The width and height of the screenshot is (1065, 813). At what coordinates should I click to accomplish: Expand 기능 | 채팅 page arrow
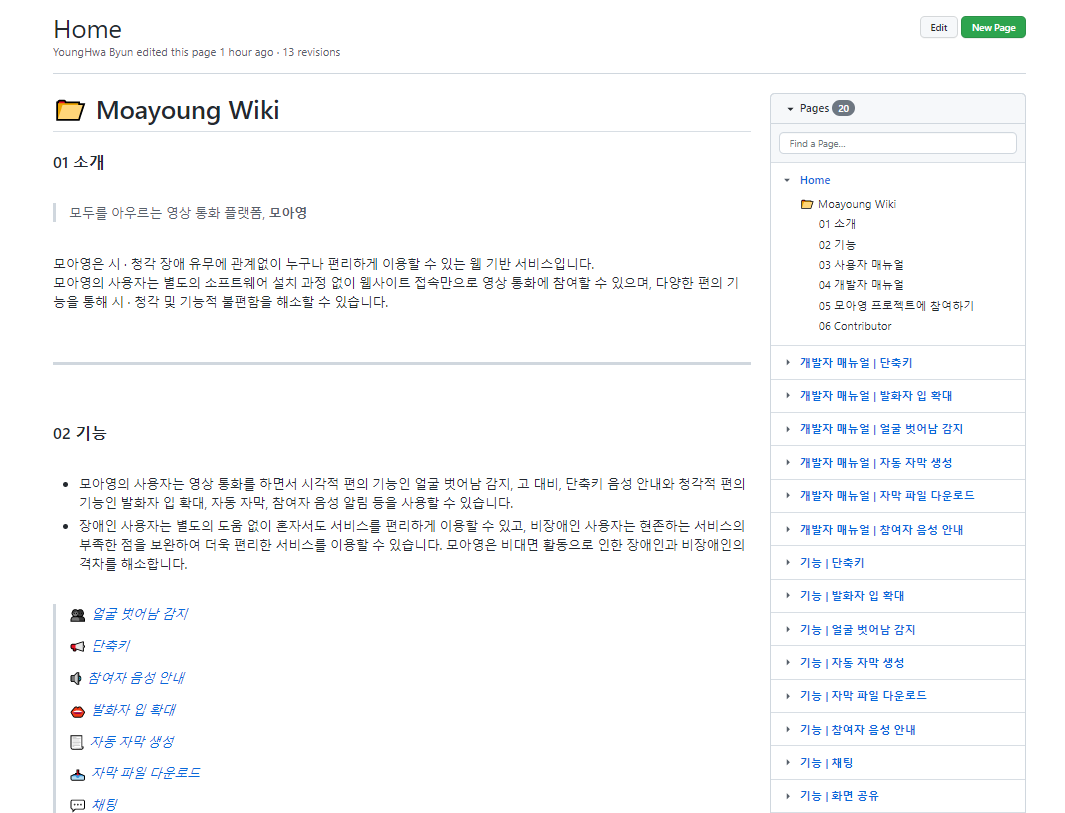tap(788, 763)
